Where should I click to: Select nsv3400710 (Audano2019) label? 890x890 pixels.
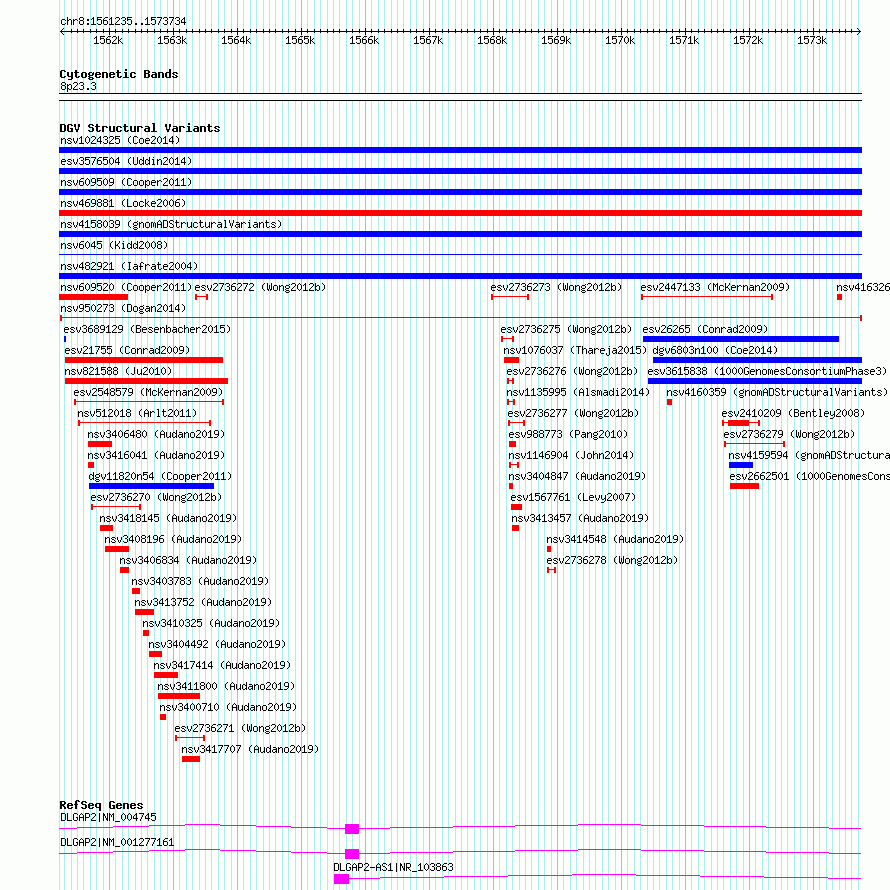point(228,707)
